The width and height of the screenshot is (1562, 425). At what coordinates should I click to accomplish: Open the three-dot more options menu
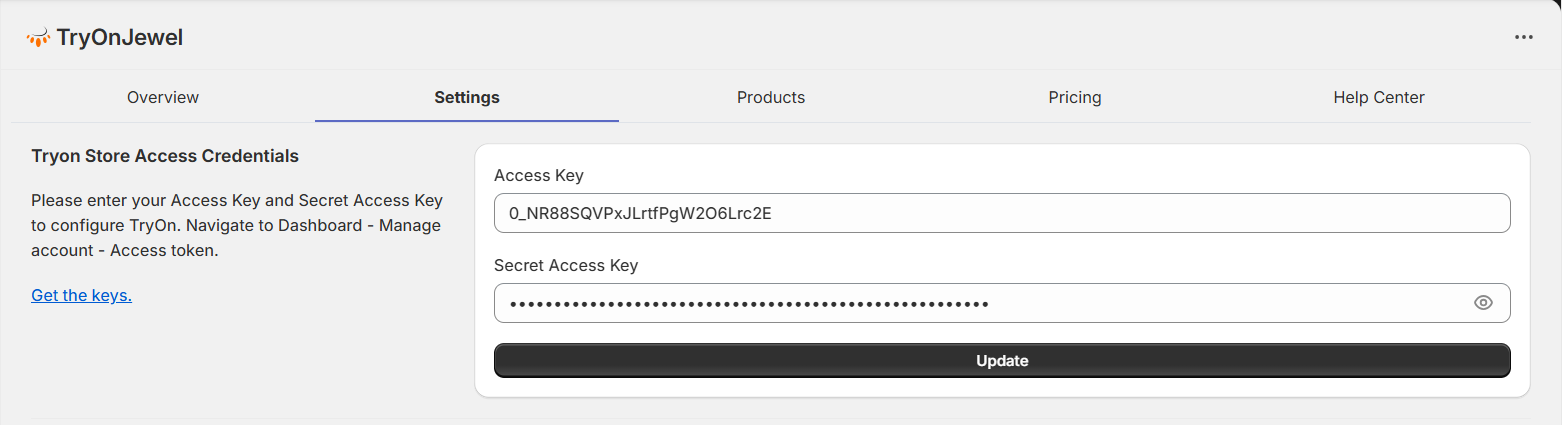coord(1523,37)
